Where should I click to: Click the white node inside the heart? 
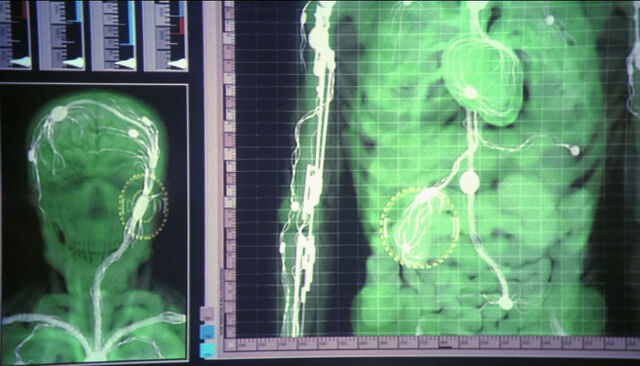click(x=470, y=93)
